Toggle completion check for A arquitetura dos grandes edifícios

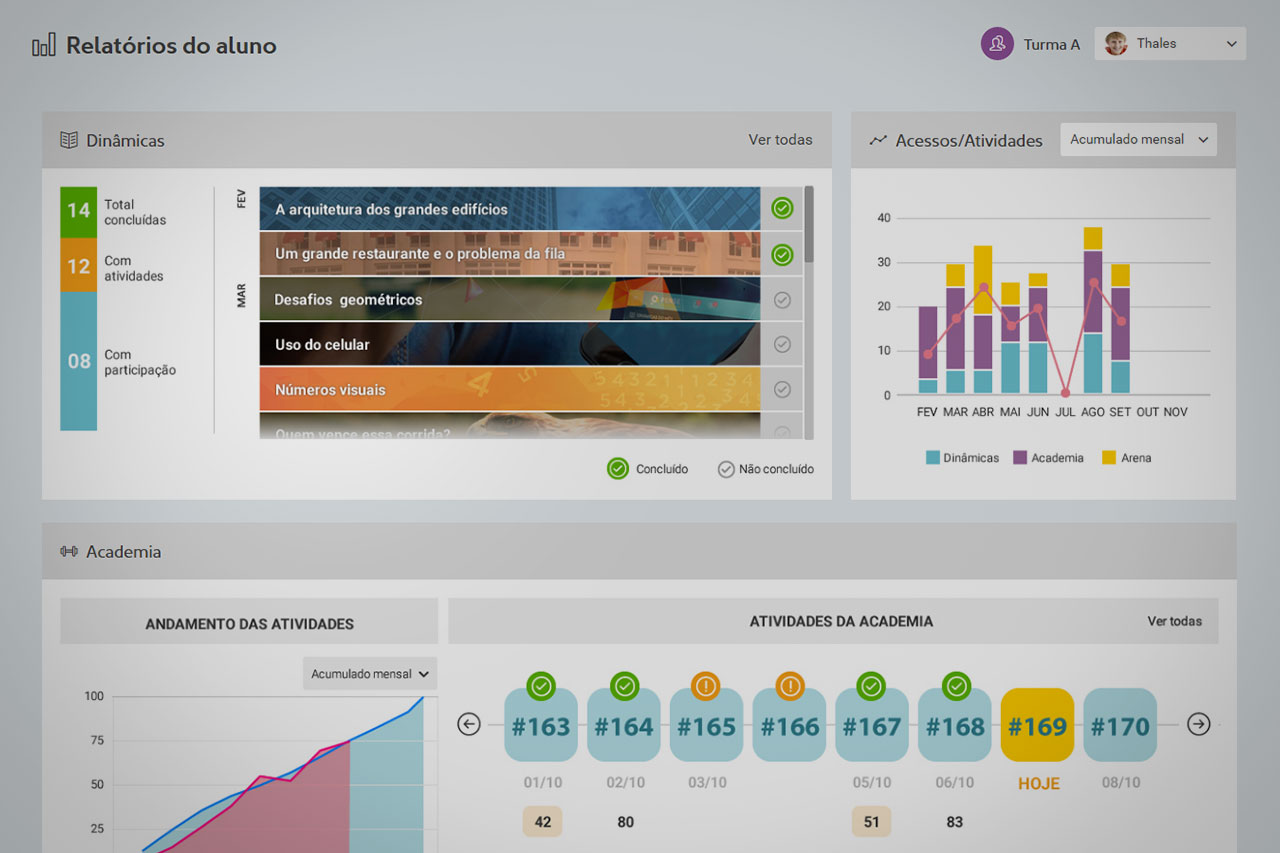782,208
